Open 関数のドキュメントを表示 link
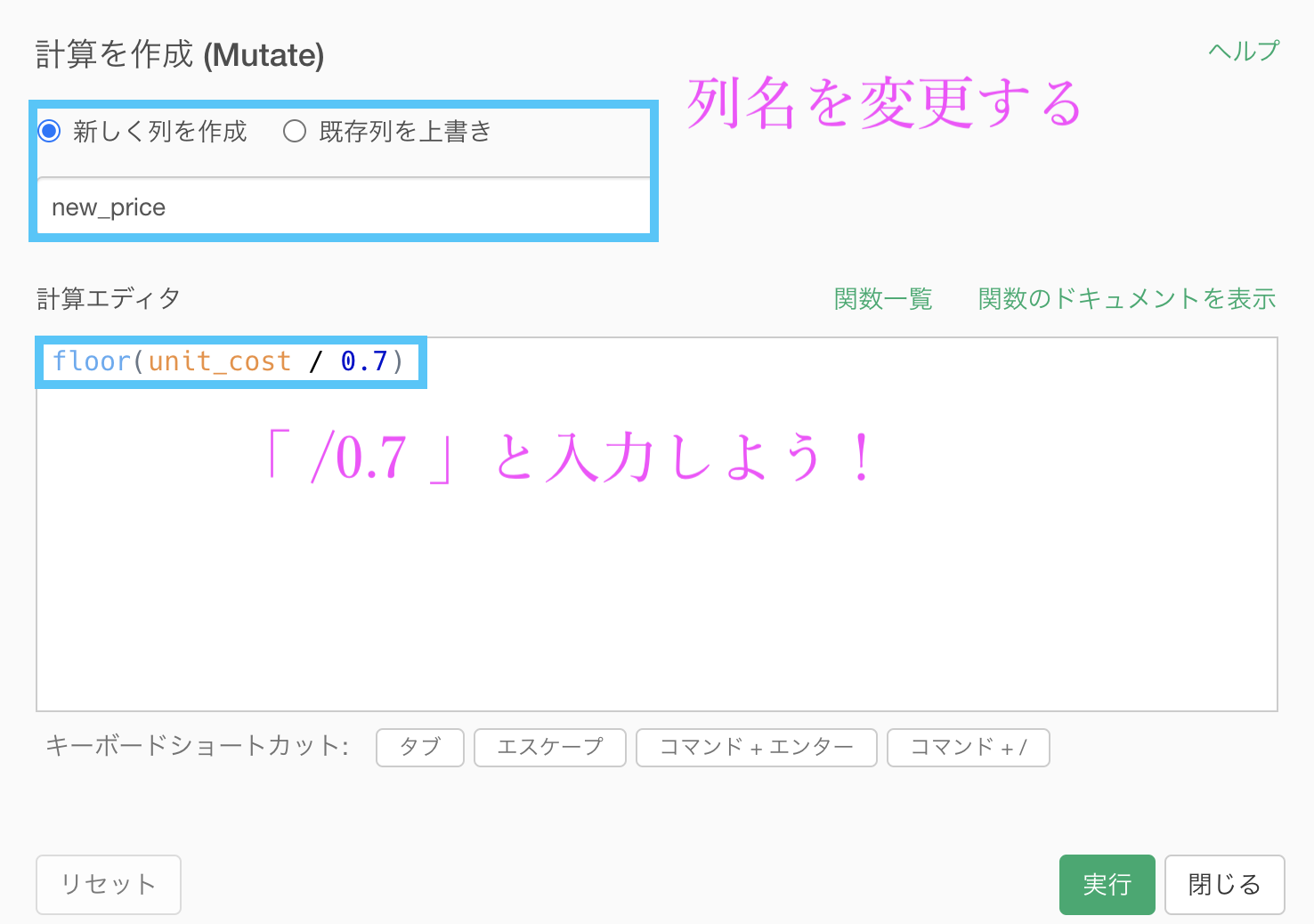Viewport: 1314px width, 924px height. click(1127, 299)
